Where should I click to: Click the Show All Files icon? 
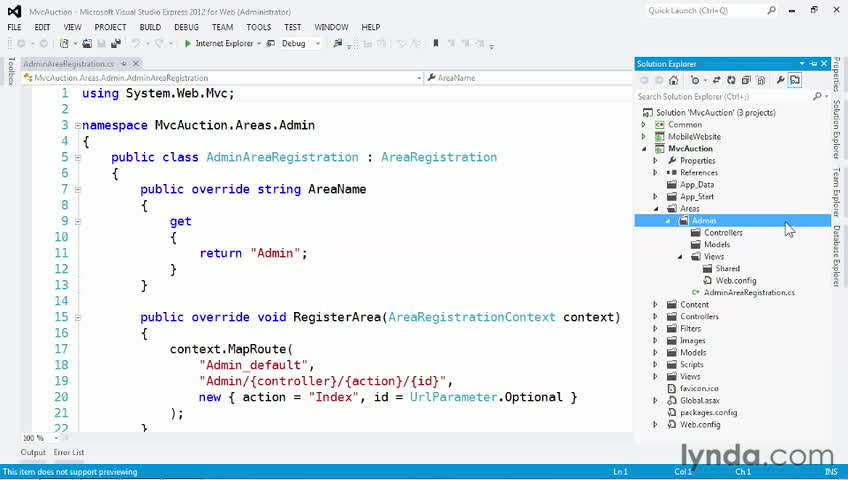pos(761,80)
